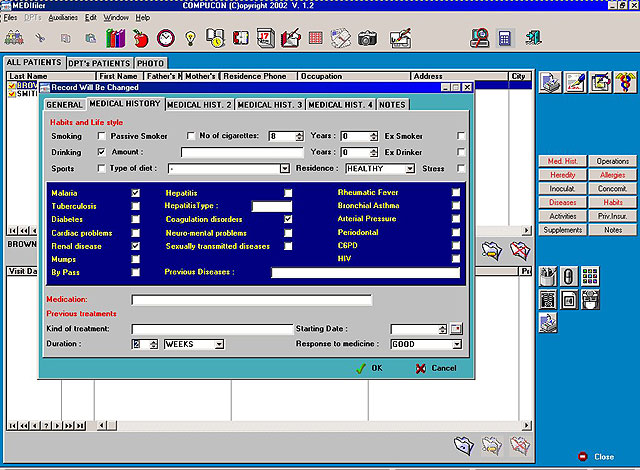Image resolution: width=640 pixels, height=470 pixels.
Task: Open the colored squares grid icon
Action: 590,277
